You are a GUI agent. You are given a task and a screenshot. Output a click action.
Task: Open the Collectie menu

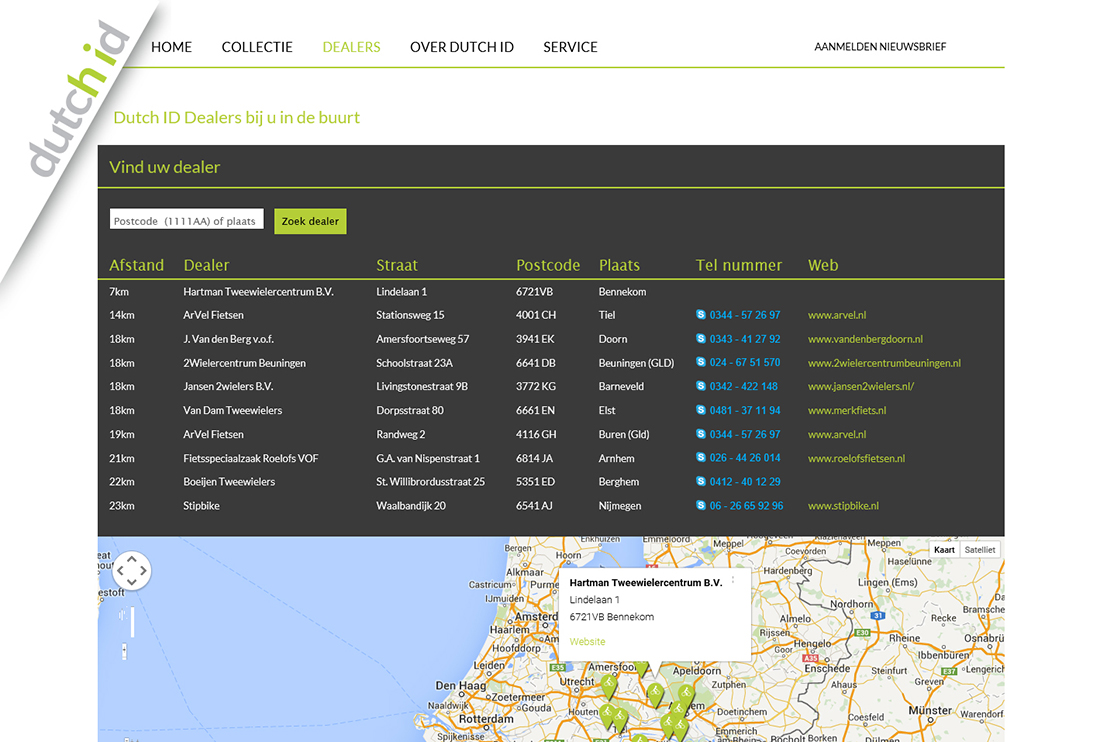coord(257,47)
